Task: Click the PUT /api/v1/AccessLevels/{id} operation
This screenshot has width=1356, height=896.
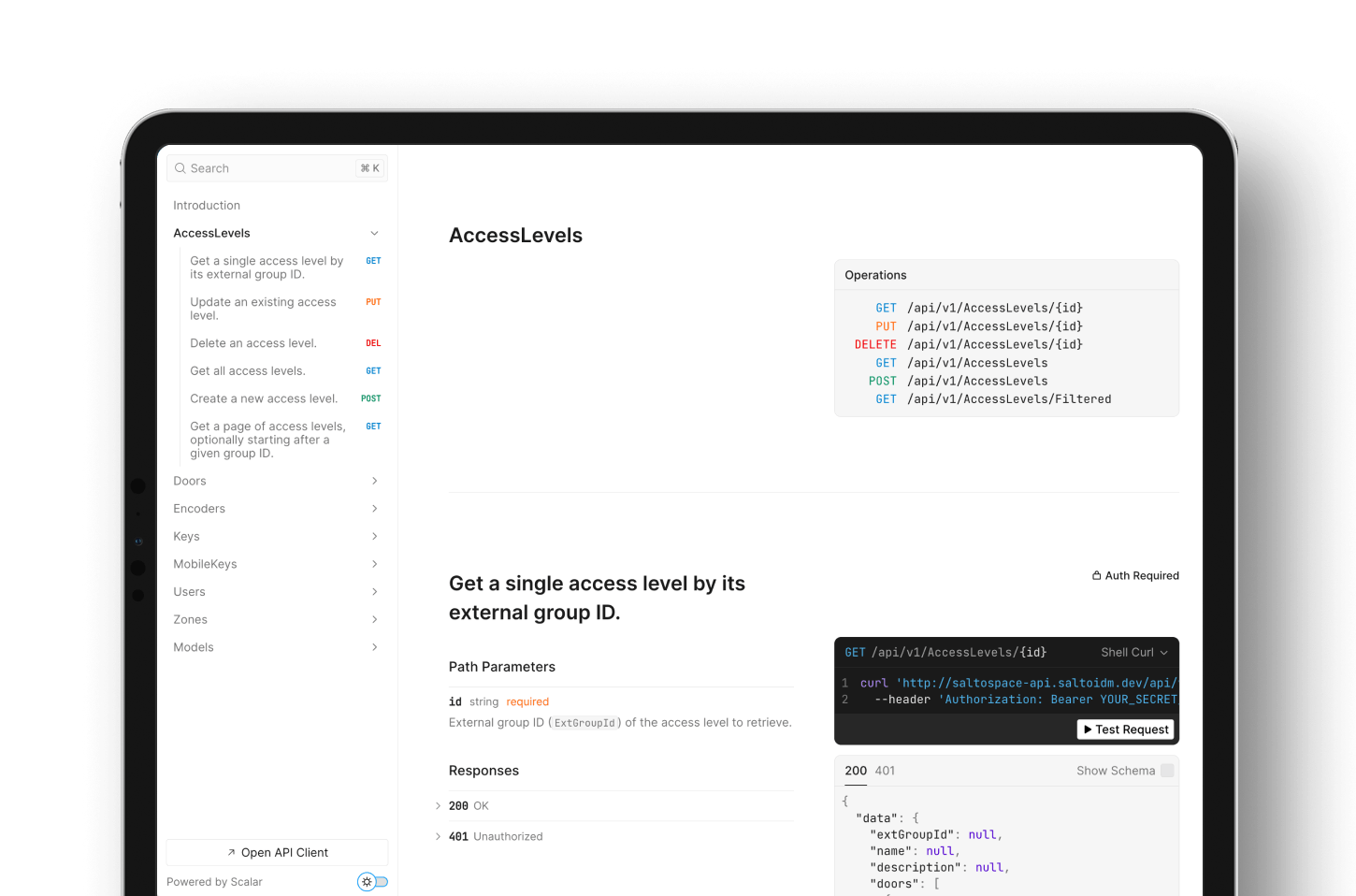Action: [979, 326]
